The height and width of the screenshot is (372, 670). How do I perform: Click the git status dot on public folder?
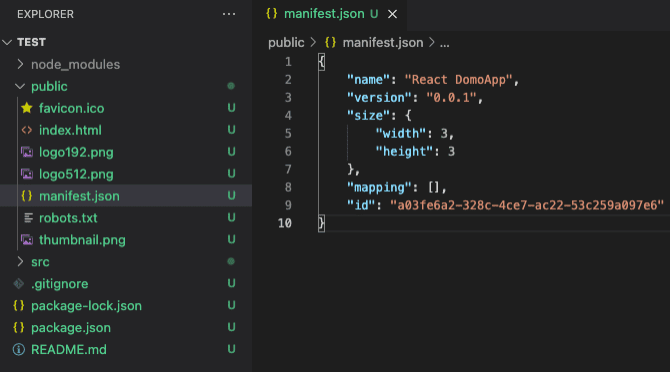click(231, 86)
